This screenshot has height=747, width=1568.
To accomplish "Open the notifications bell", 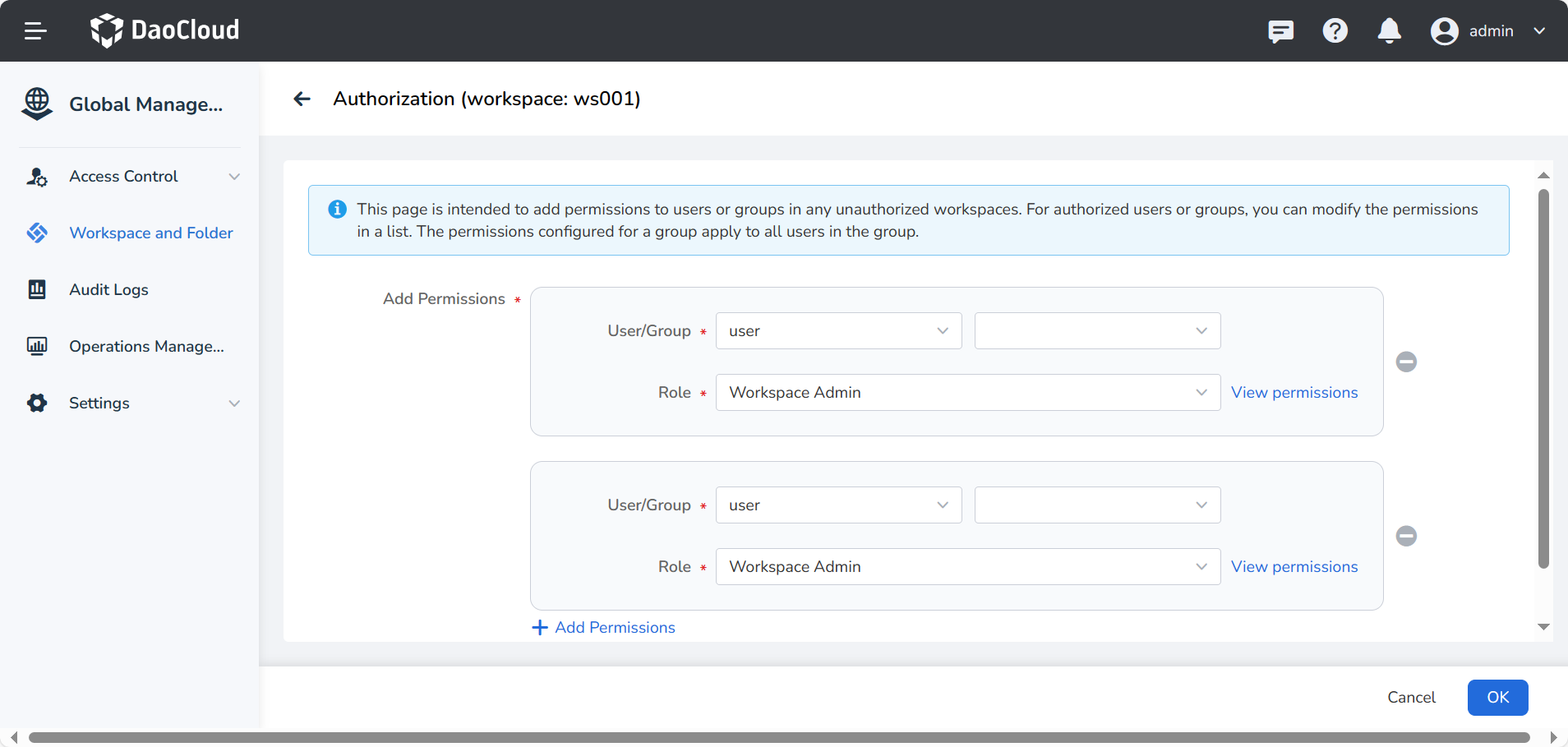I will click(x=1389, y=31).
